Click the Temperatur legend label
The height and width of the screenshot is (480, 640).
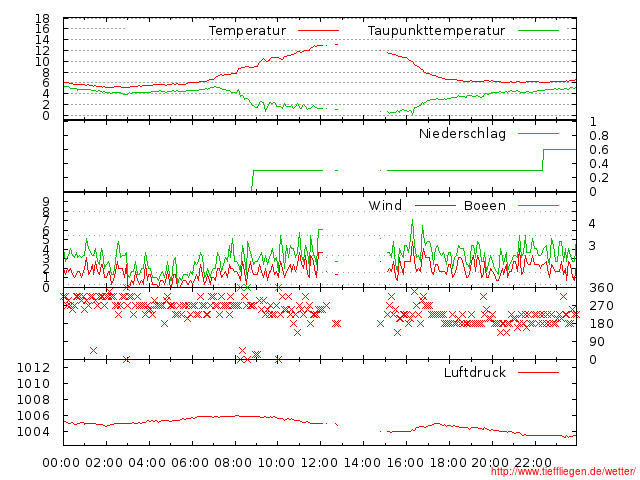[x=247, y=31]
